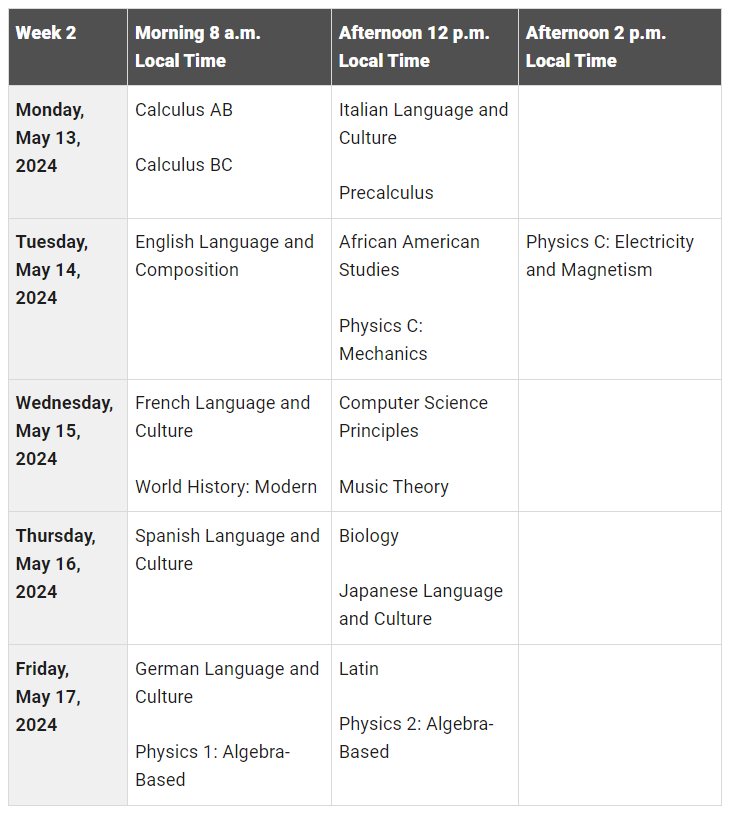
Task: Select Computer Science Principles exam
Action: click(x=413, y=417)
